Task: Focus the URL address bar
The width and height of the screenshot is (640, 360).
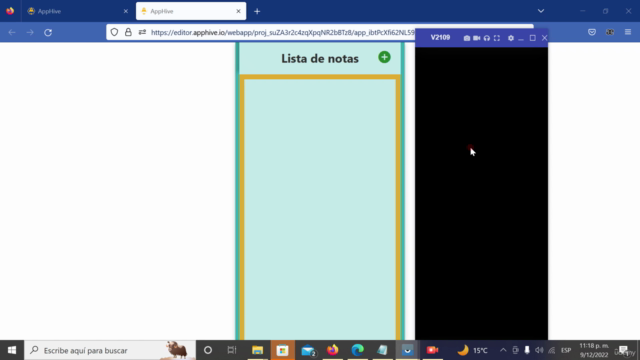Action: (282, 32)
